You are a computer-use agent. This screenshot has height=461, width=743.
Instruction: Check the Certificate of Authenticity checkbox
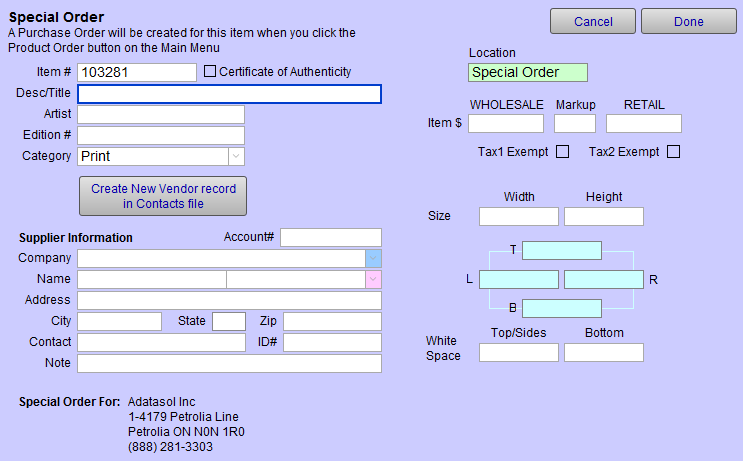pyautogui.click(x=210, y=72)
